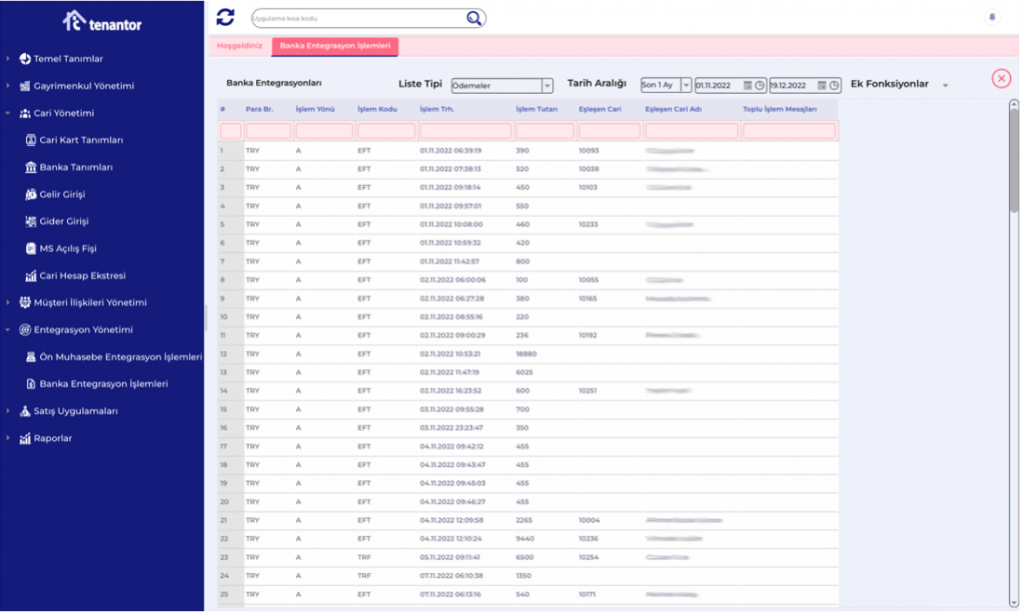Click the search magnifier icon
This screenshot has height=614, width=1024.
474,18
